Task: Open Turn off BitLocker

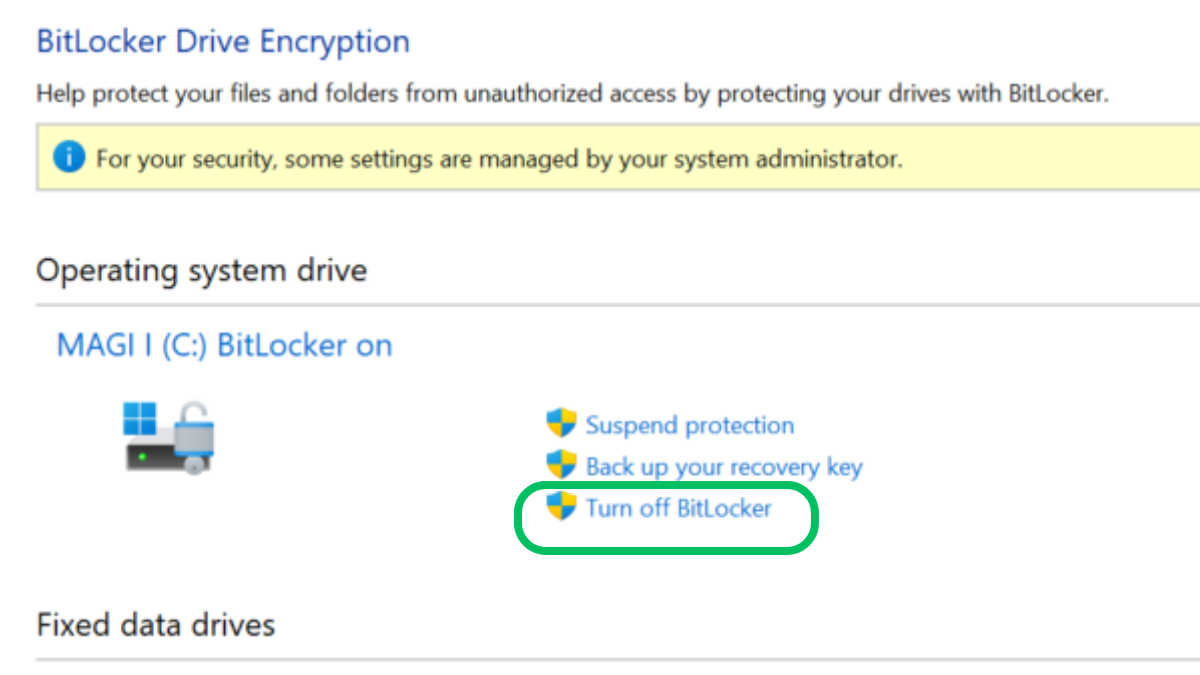Action: (679, 509)
